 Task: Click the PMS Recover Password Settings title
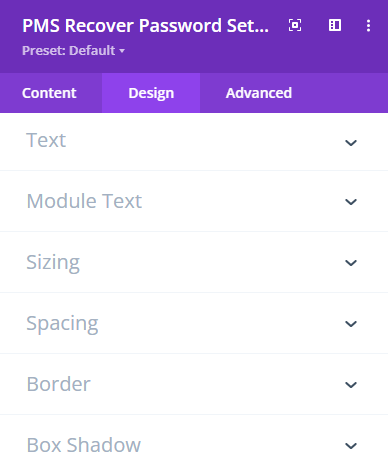point(145,26)
